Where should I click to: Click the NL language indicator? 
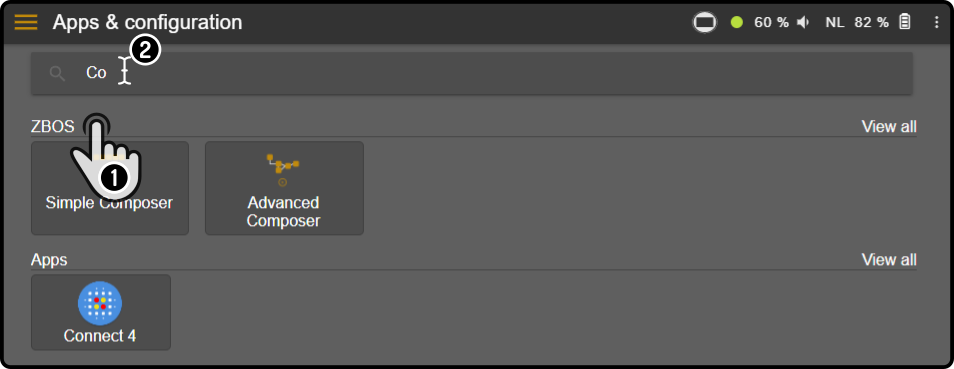point(835,23)
